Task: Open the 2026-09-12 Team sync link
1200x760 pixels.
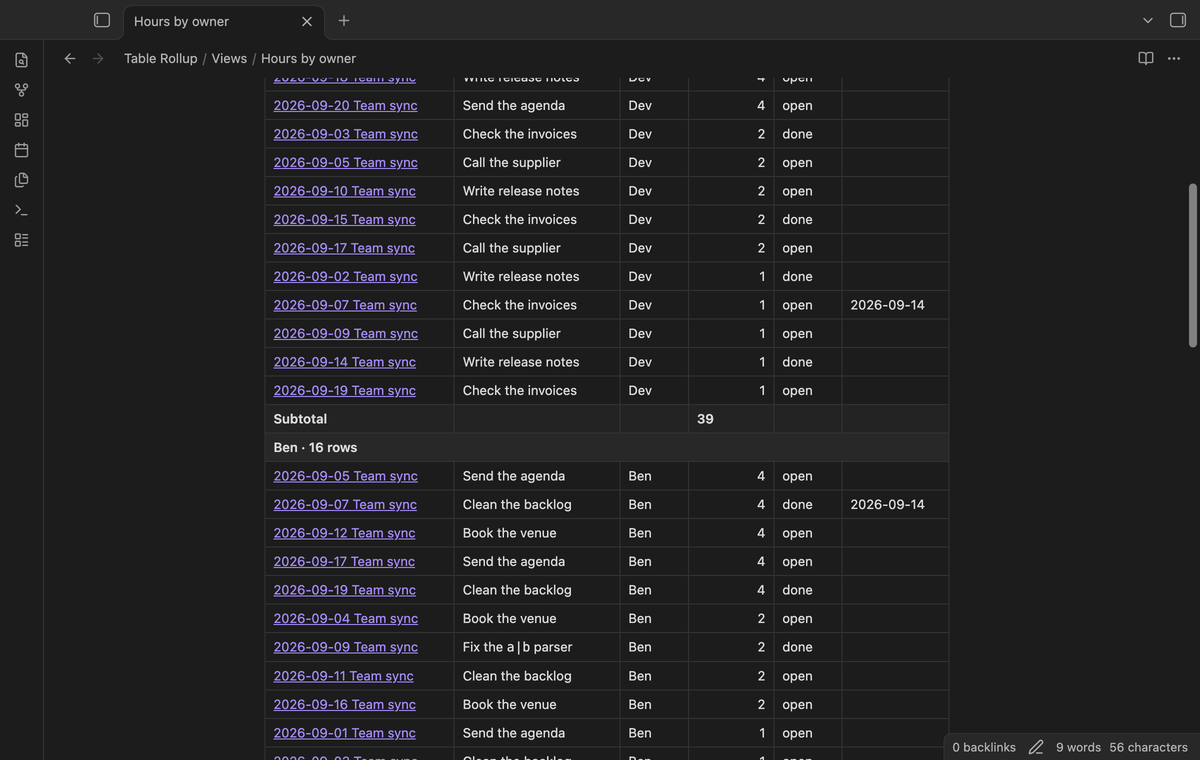Action: (344, 533)
